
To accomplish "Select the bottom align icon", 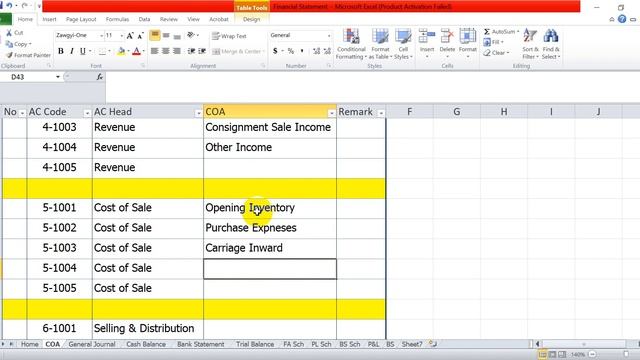I will point(177,36).
